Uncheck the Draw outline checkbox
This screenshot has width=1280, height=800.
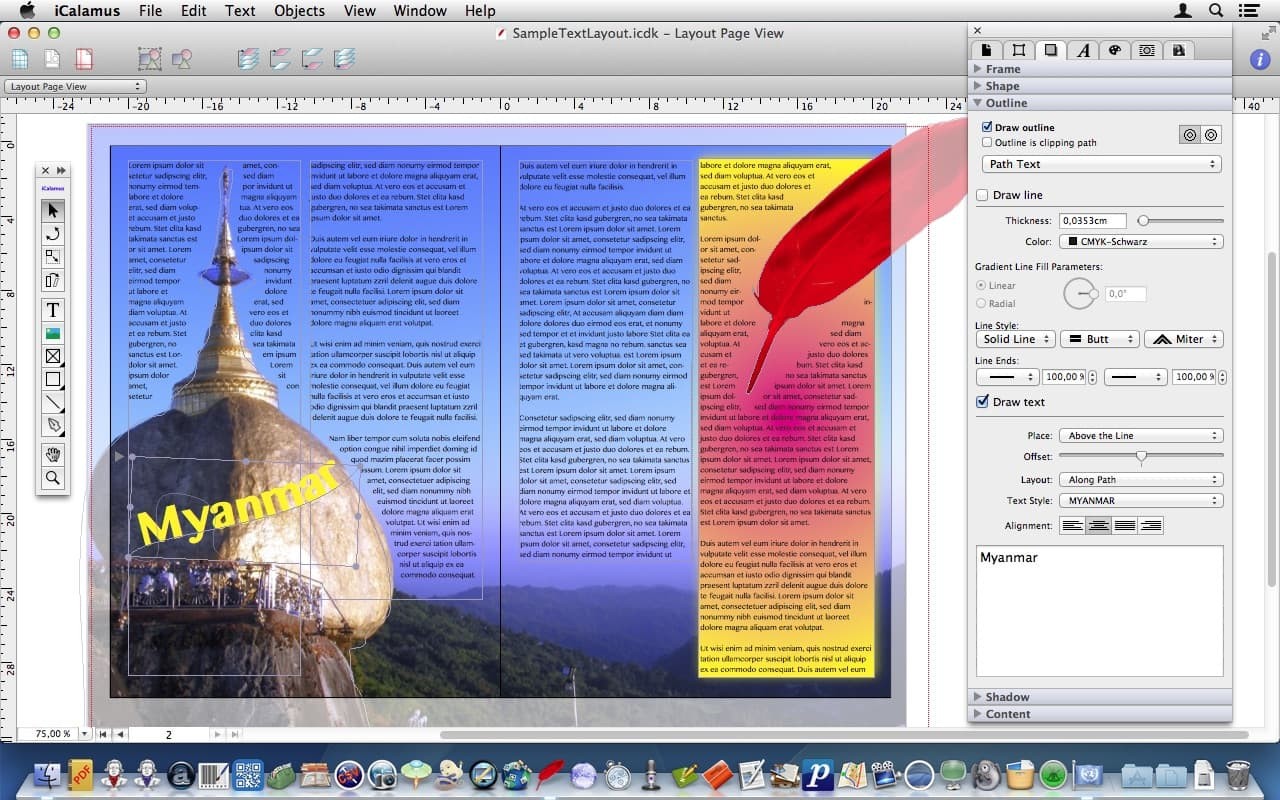987,127
